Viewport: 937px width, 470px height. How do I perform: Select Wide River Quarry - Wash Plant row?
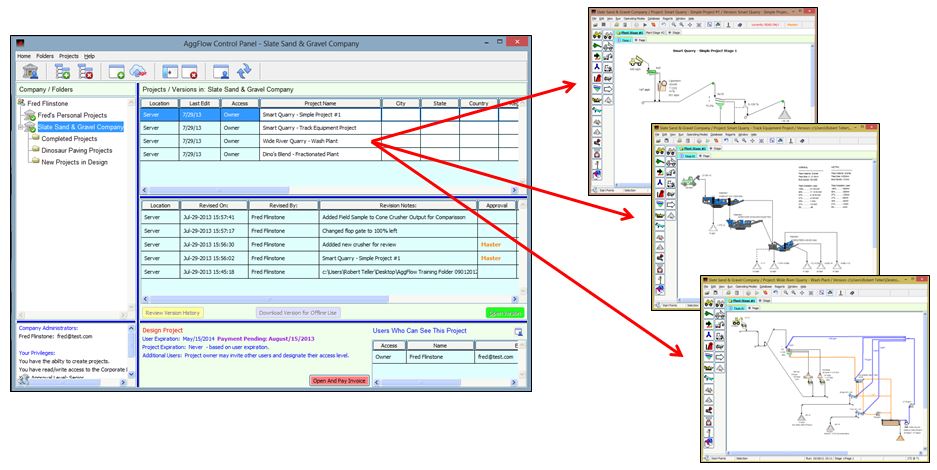tap(329, 141)
